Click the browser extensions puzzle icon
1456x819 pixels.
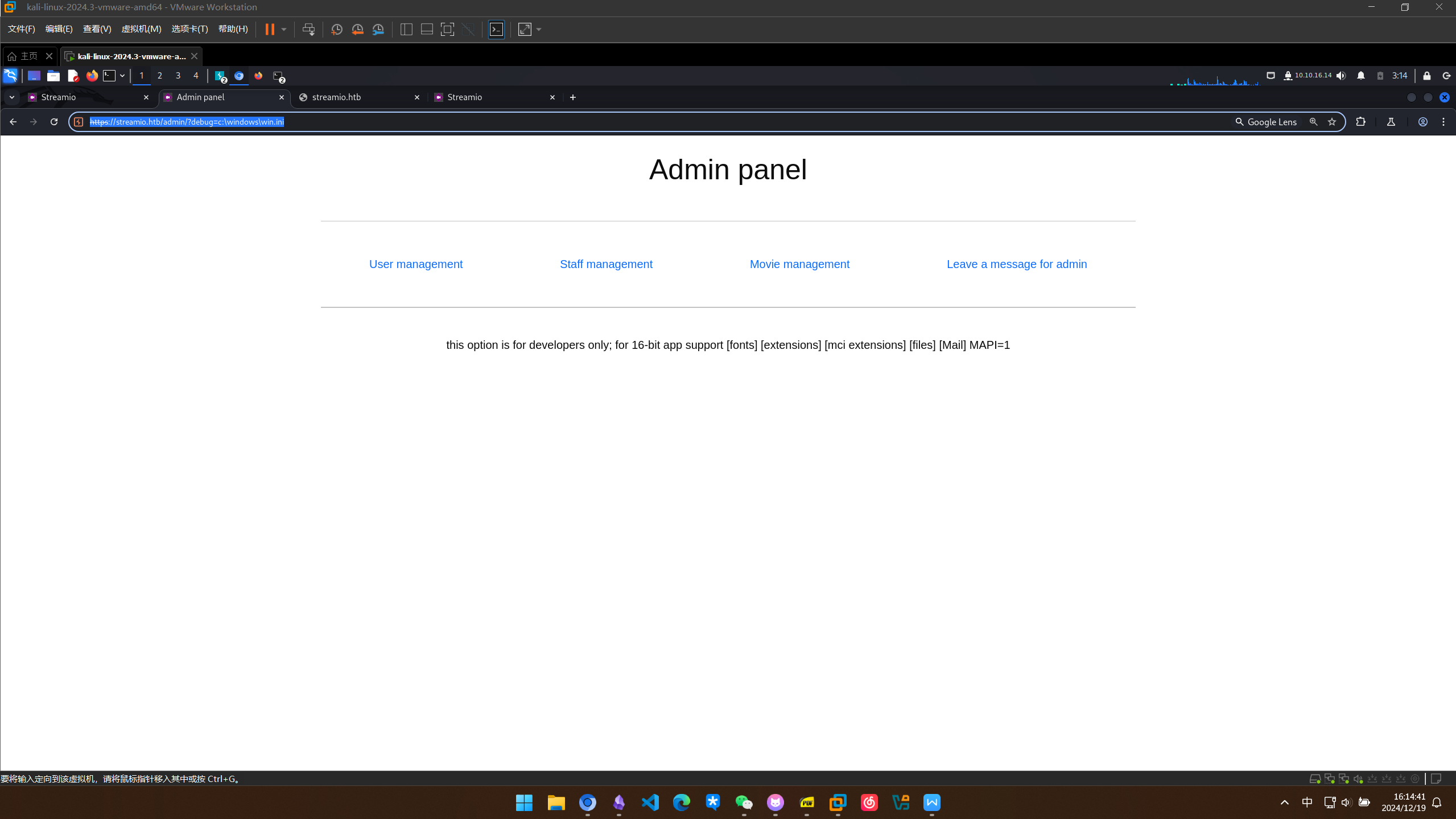pyautogui.click(x=1360, y=122)
